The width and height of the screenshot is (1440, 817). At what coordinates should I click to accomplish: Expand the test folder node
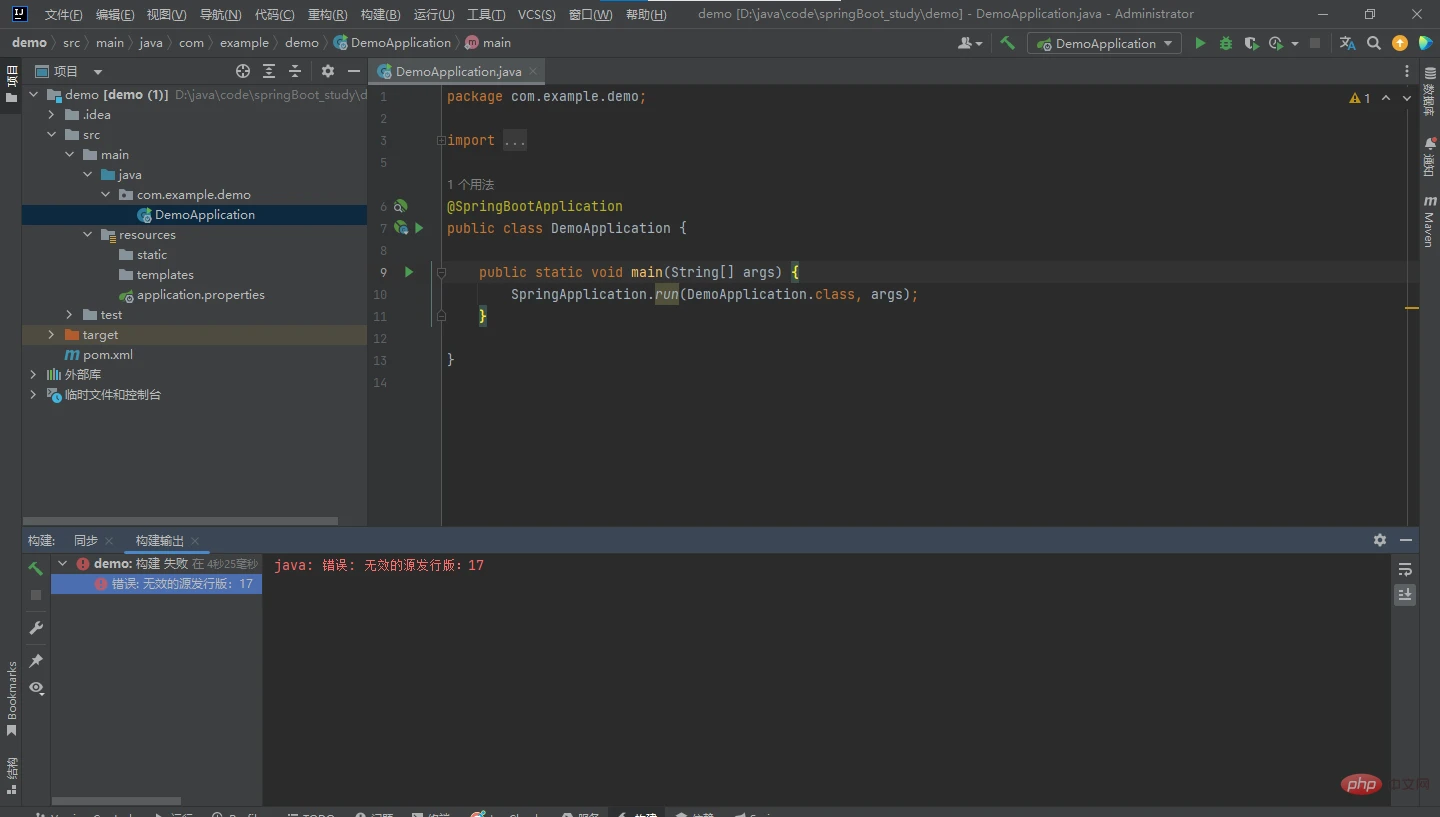click(x=69, y=315)
